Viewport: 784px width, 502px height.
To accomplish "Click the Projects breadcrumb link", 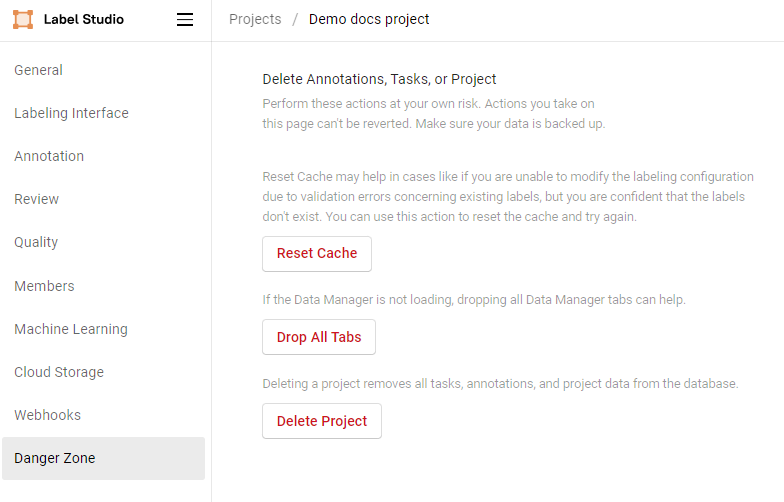I will 255,19.
